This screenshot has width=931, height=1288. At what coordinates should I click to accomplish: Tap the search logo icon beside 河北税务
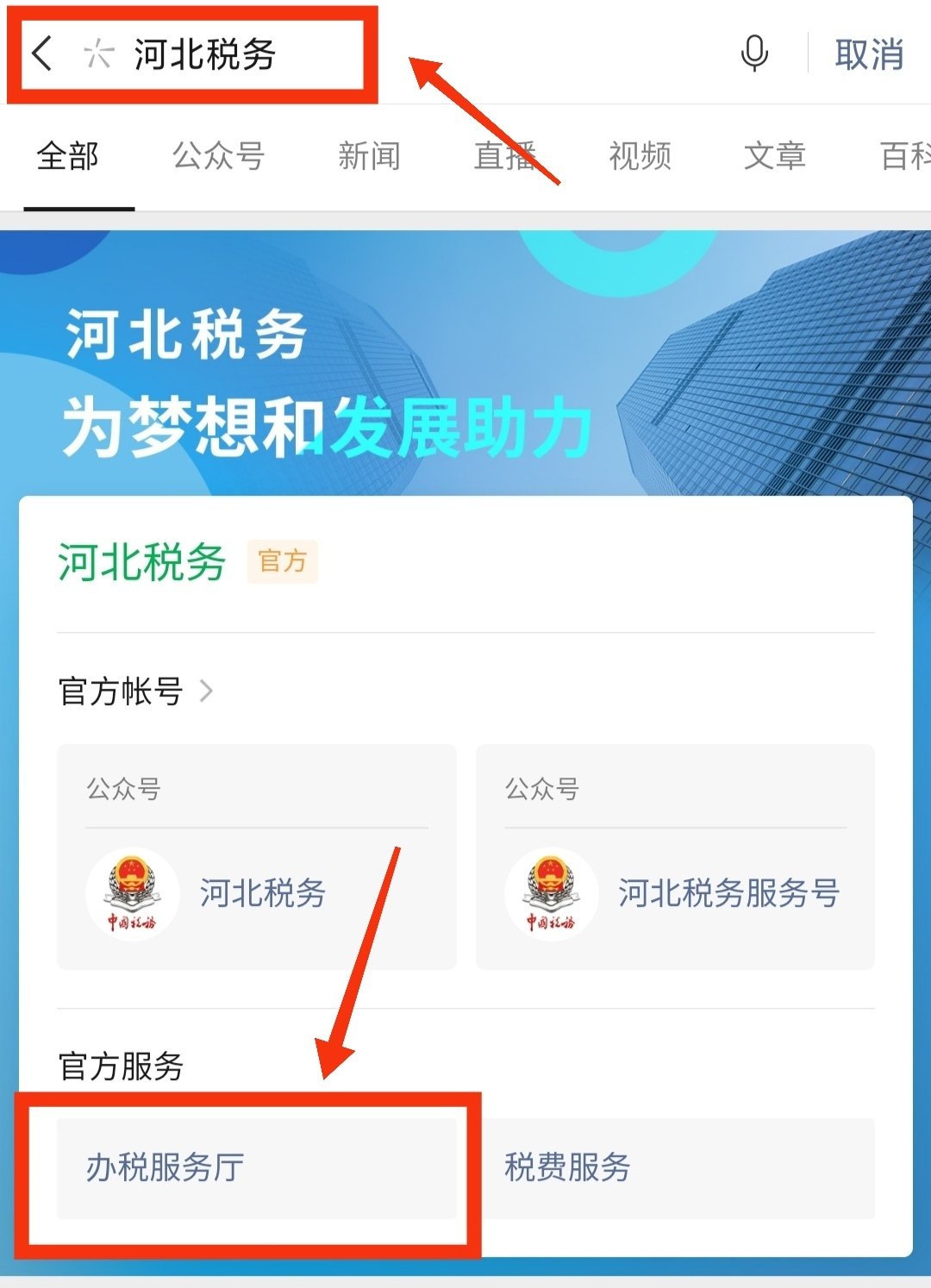coord(99,54)
